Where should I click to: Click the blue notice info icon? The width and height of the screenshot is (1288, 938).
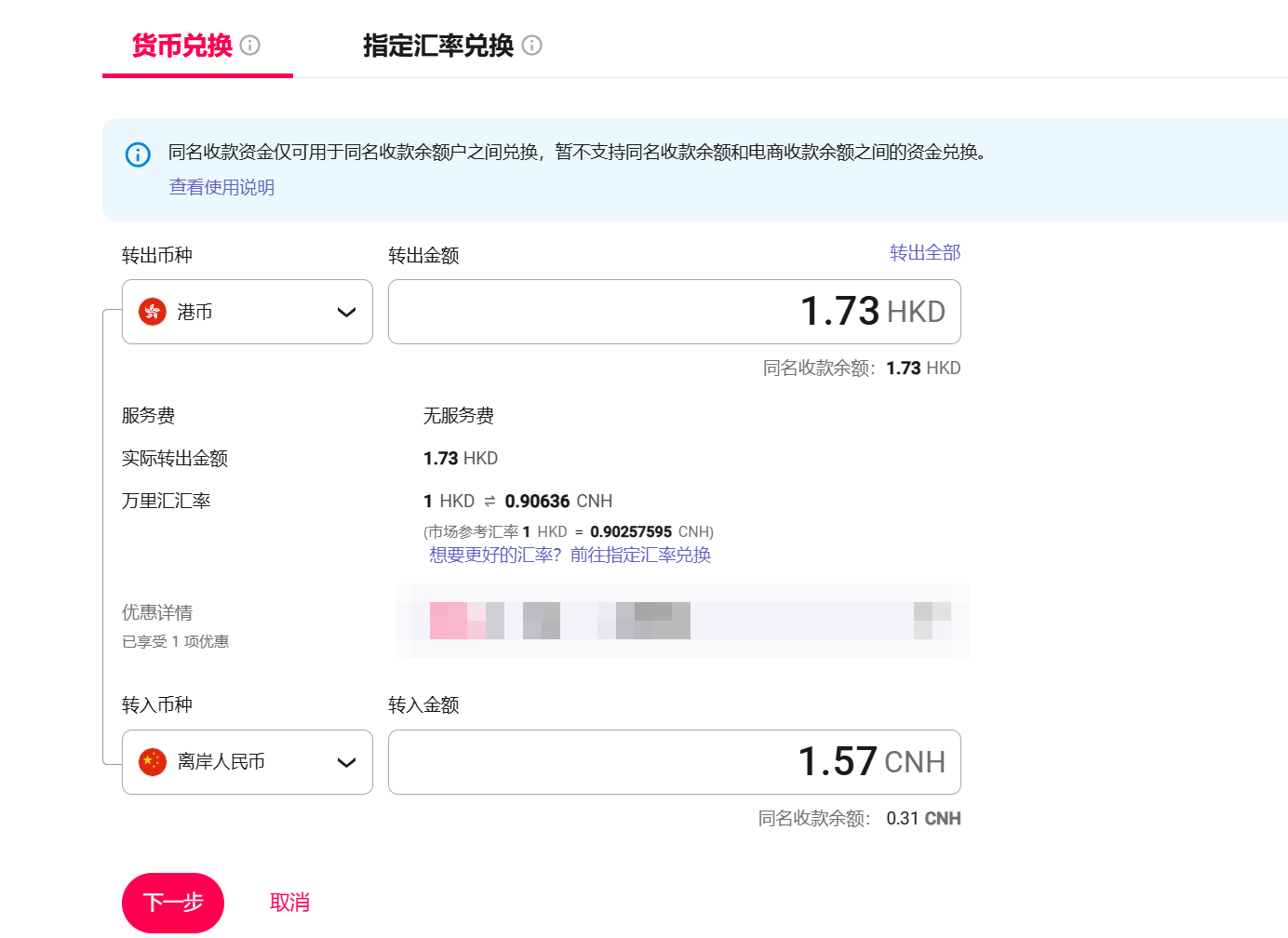138,154
